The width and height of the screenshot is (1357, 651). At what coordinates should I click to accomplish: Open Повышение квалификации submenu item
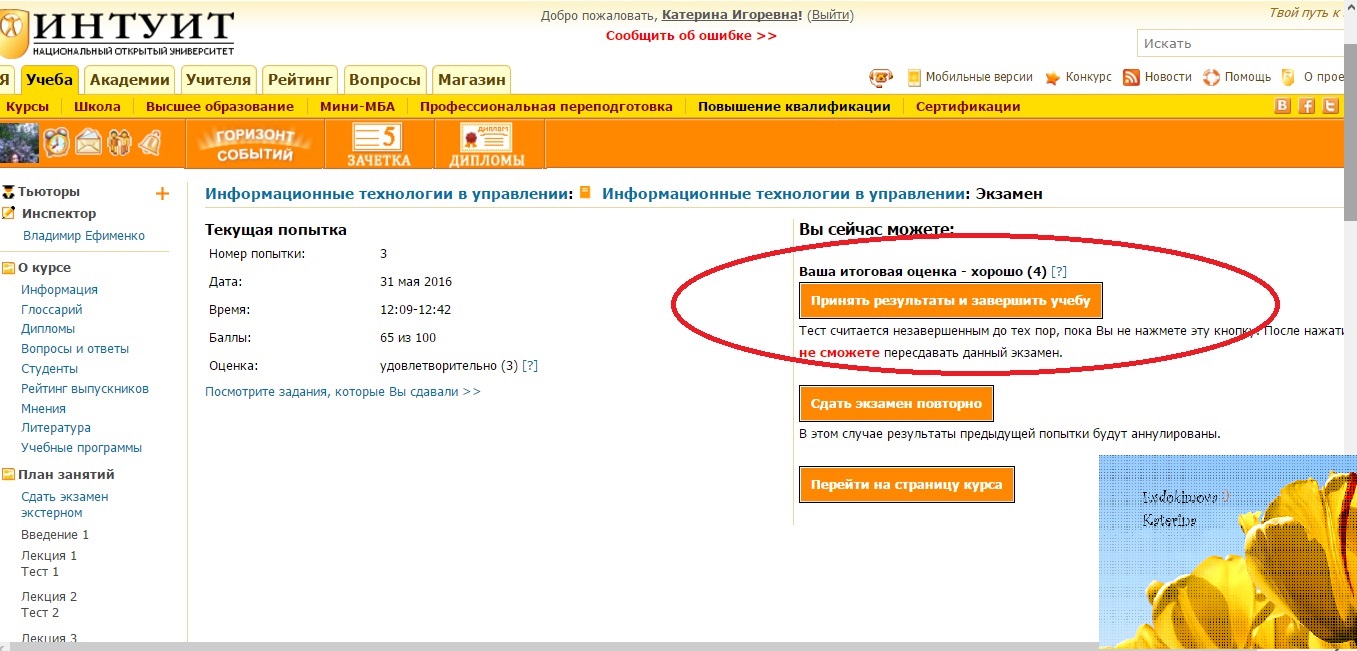coord(794,107)
